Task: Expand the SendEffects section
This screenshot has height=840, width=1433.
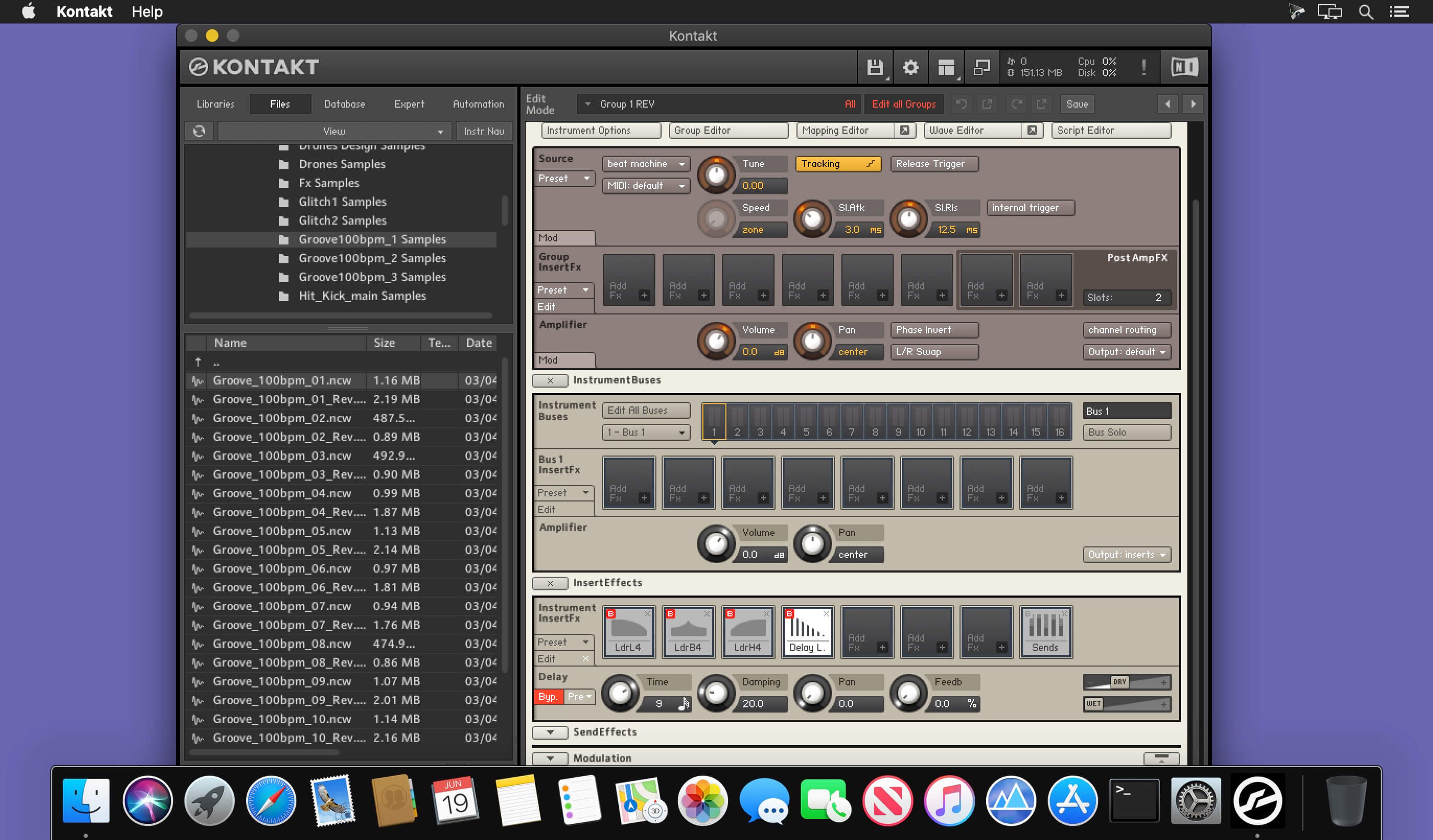Action: coord(550,732)
